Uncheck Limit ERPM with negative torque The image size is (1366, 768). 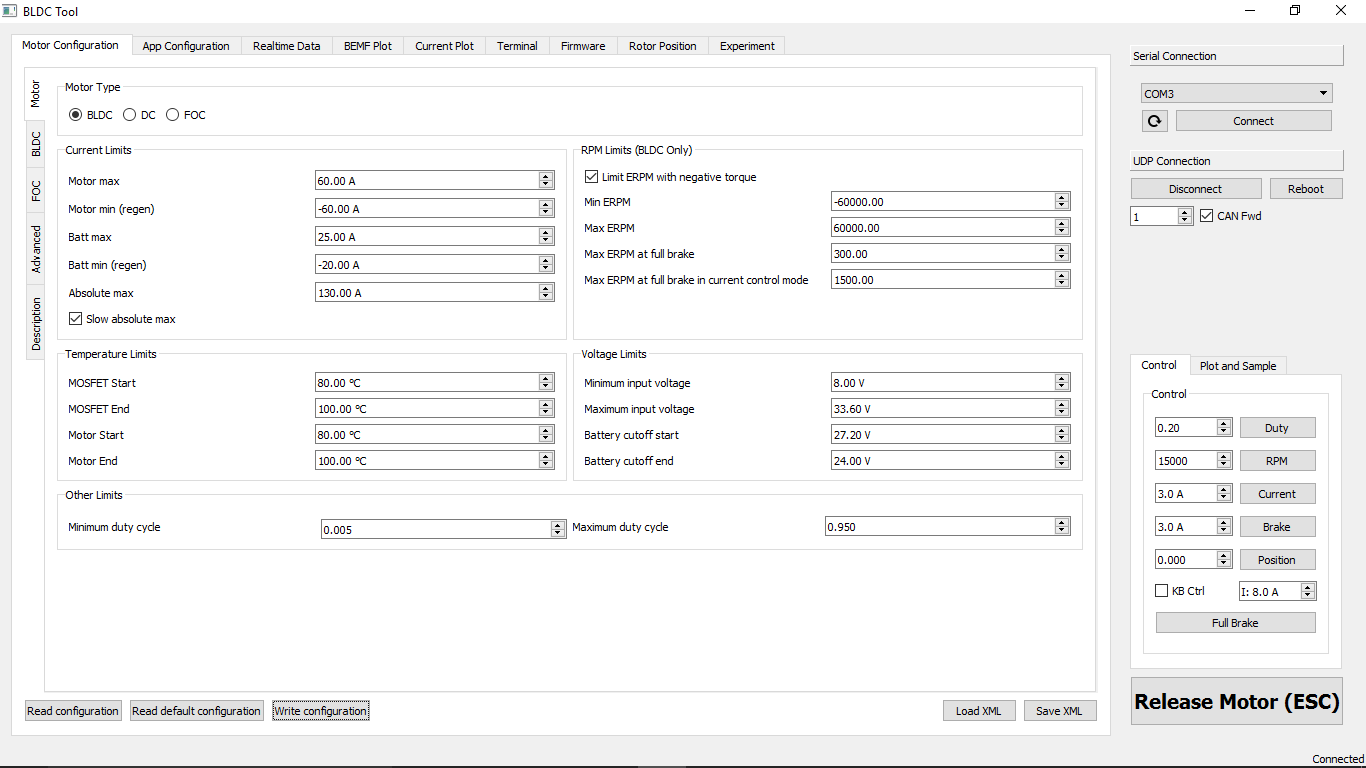592,177
